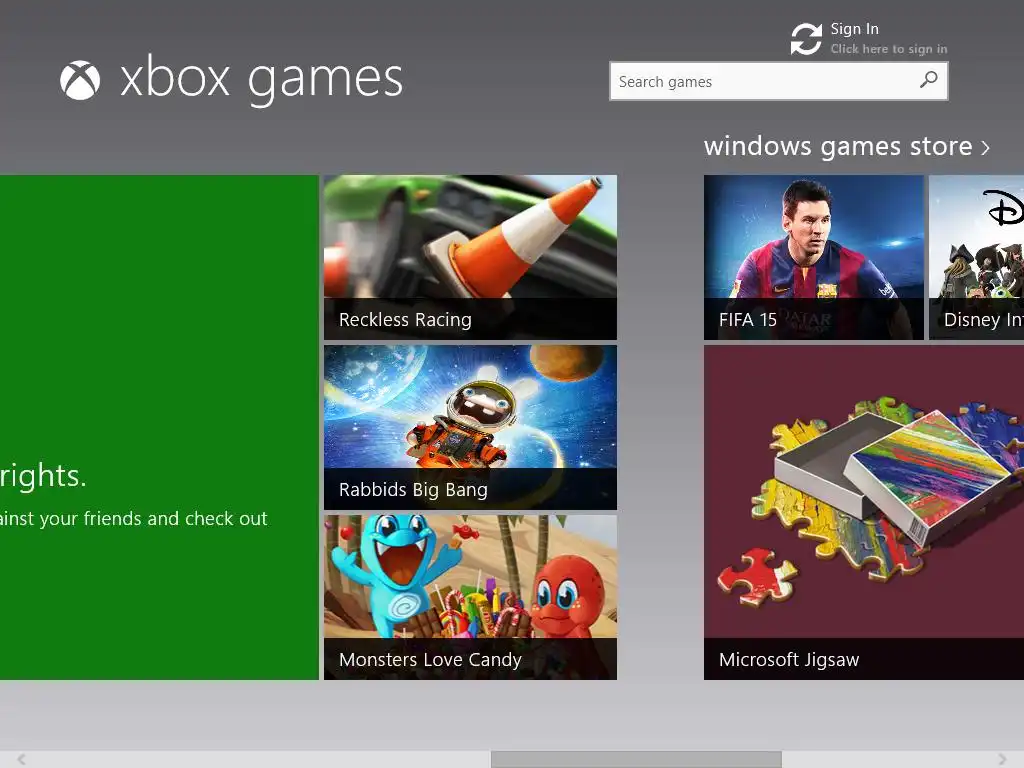The height and width of the screenshot is (768, 1024).
Task: Open the Monsters Love Candy tile
Action: point(470,597)
